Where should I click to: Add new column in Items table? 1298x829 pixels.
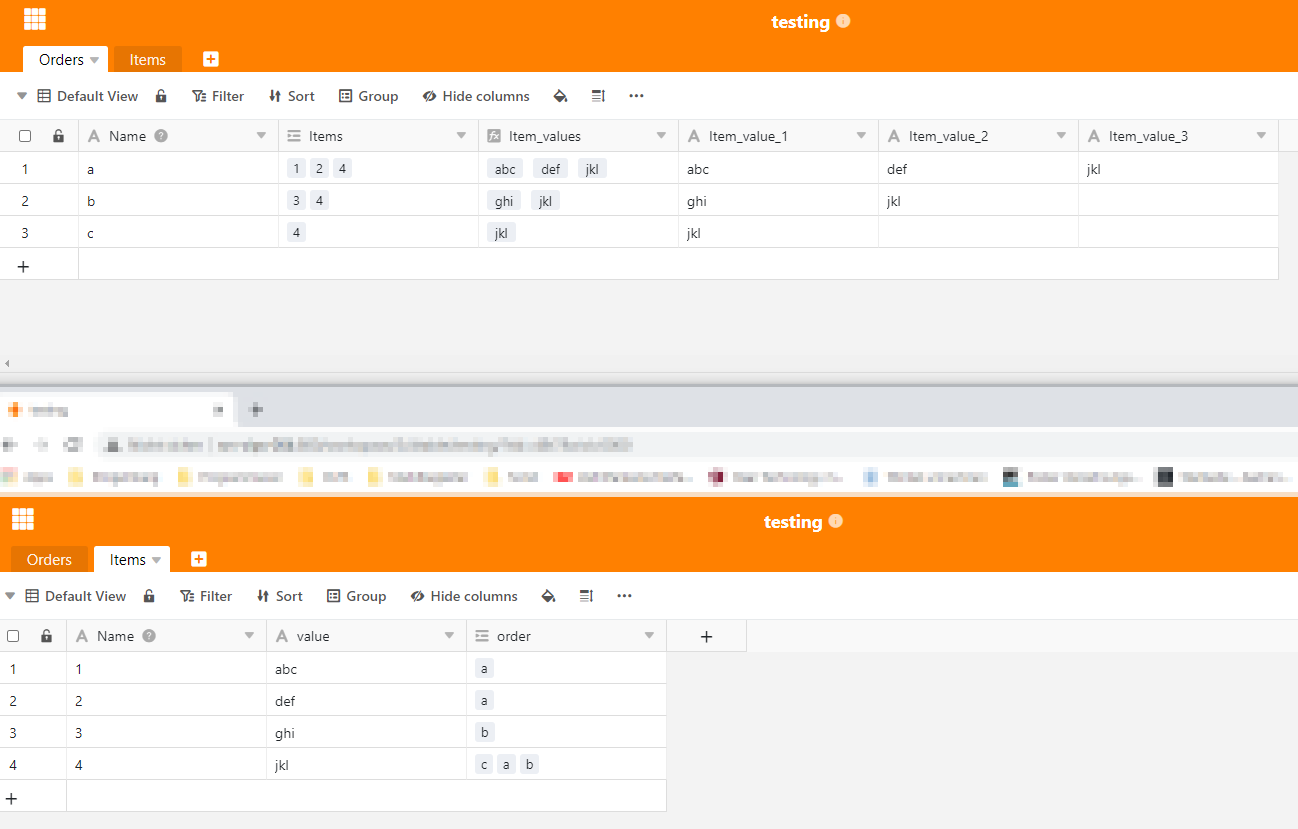coord(706,636)
